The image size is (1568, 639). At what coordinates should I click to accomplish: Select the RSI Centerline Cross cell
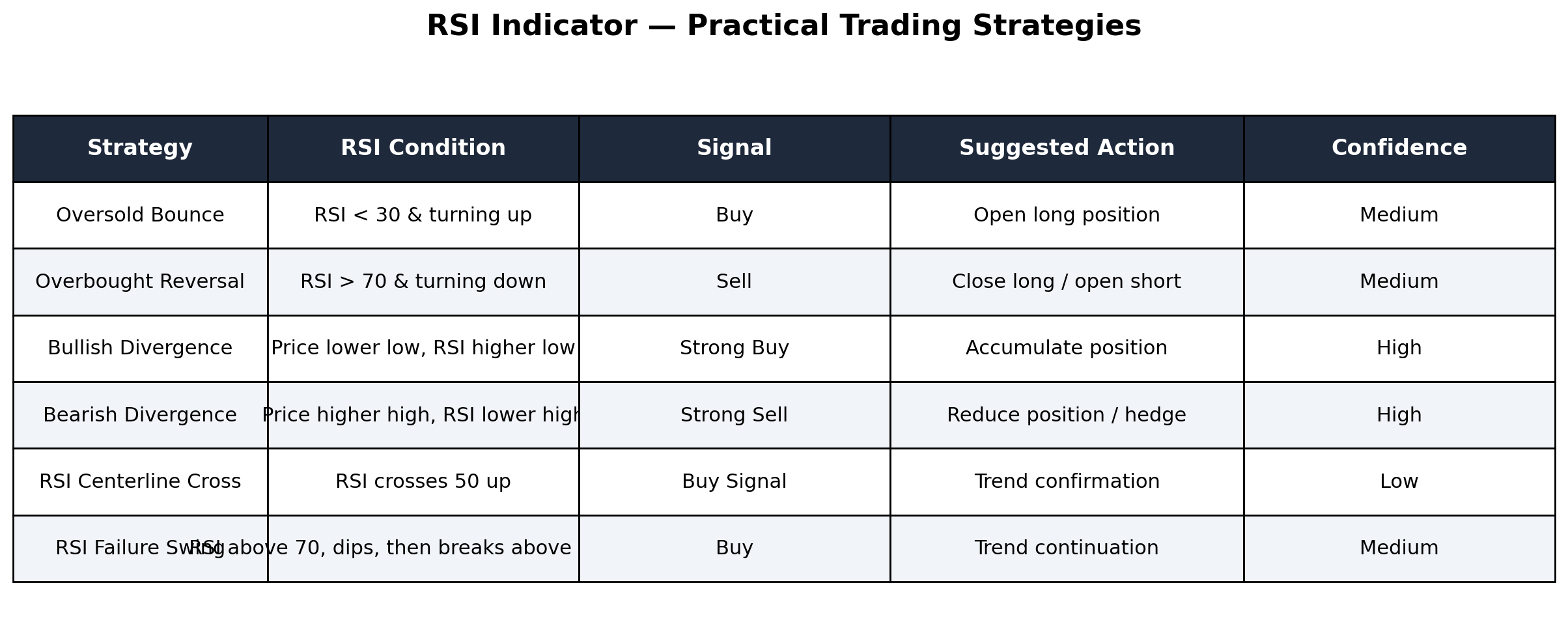pos(140,481)
